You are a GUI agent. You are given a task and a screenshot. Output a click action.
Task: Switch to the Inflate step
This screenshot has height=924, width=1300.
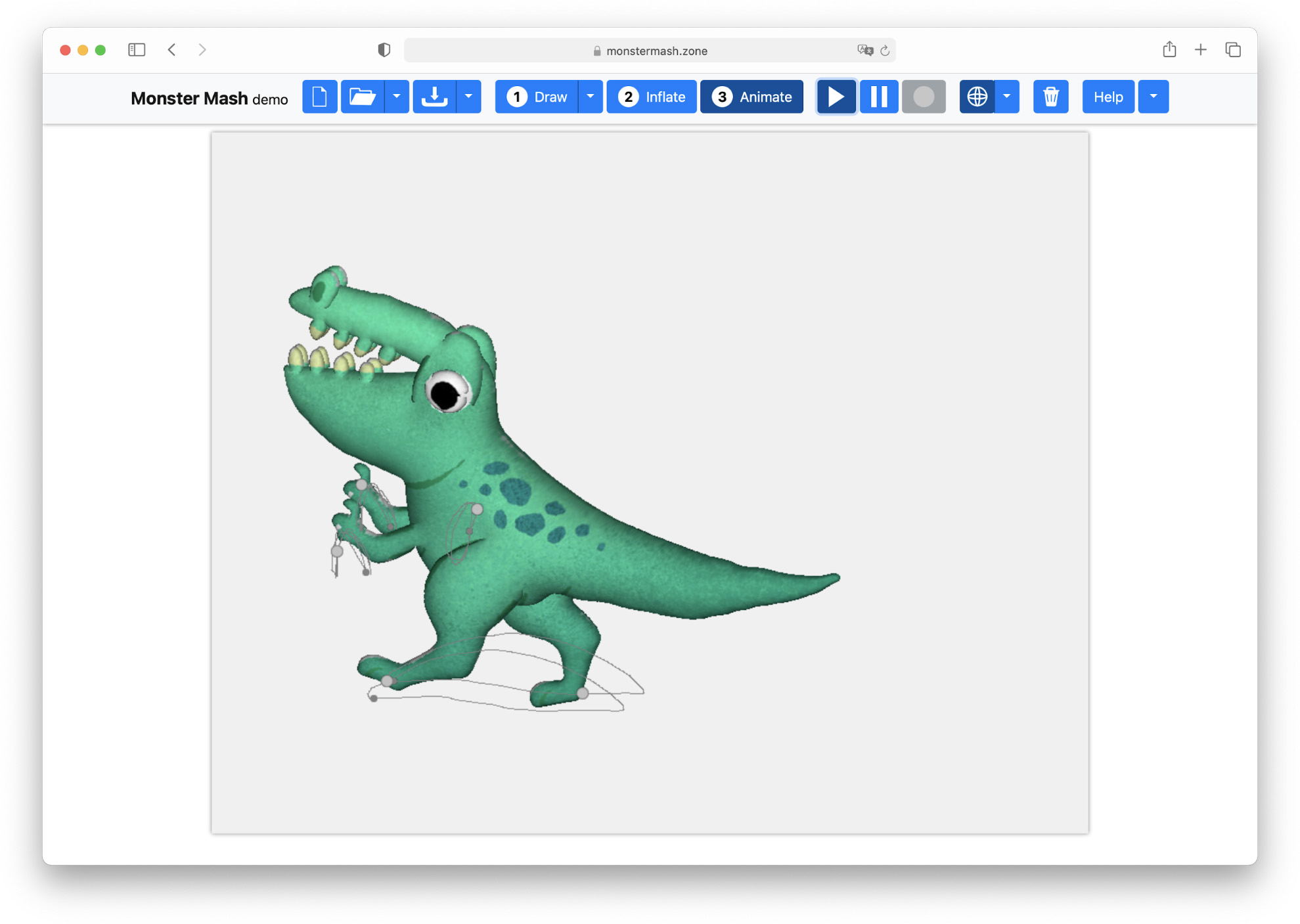point(652,97)
